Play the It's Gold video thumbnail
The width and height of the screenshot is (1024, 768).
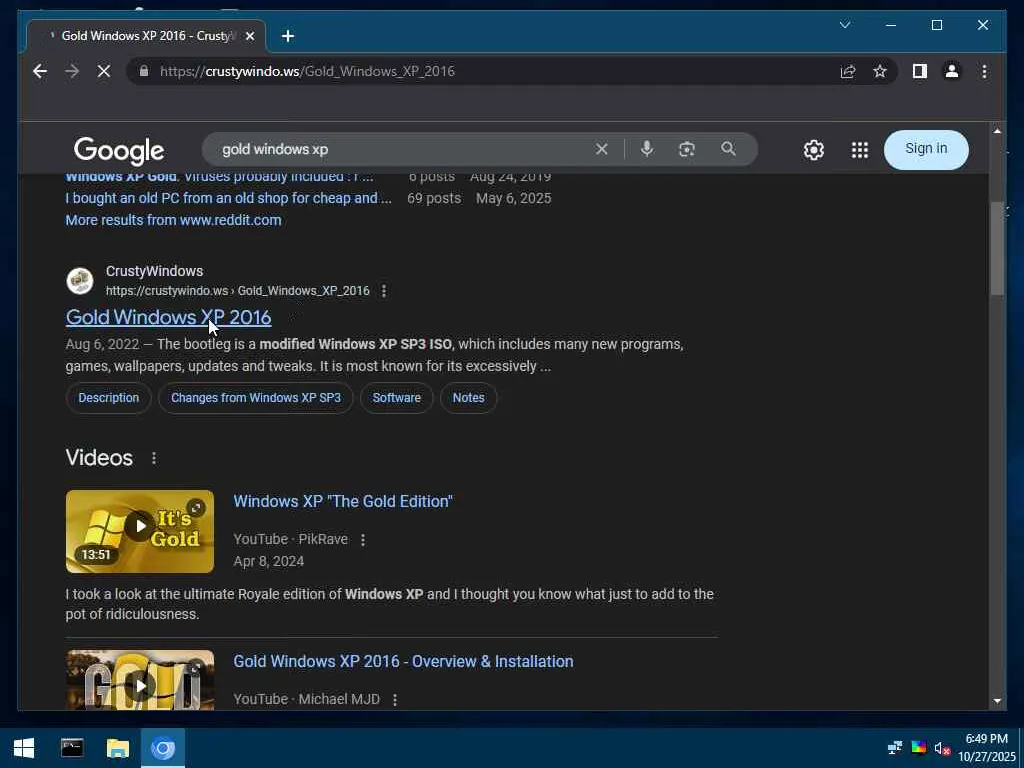pyautogui.click(x=140, y=531)
